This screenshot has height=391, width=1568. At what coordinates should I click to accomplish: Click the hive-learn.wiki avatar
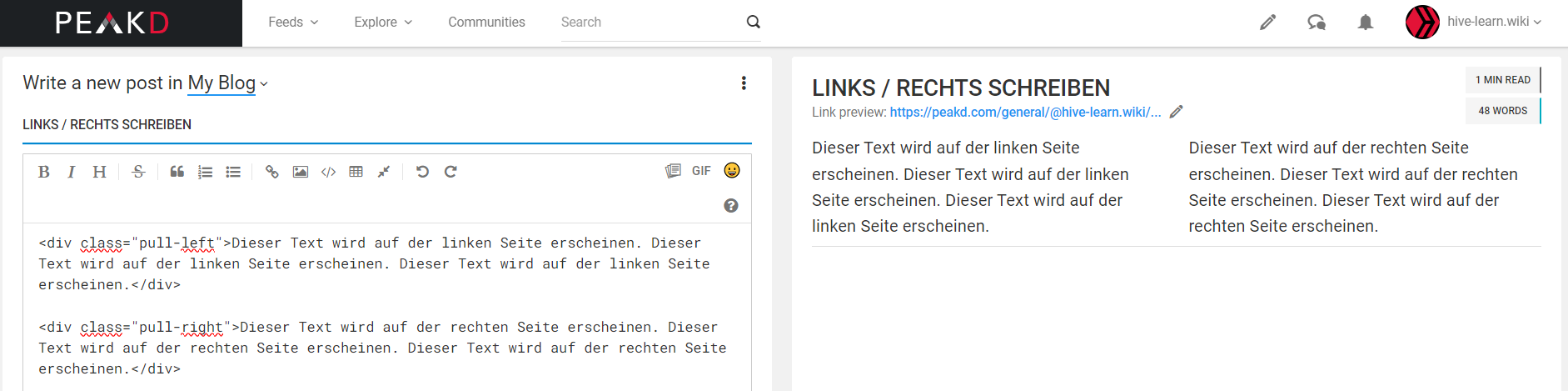1422,22
